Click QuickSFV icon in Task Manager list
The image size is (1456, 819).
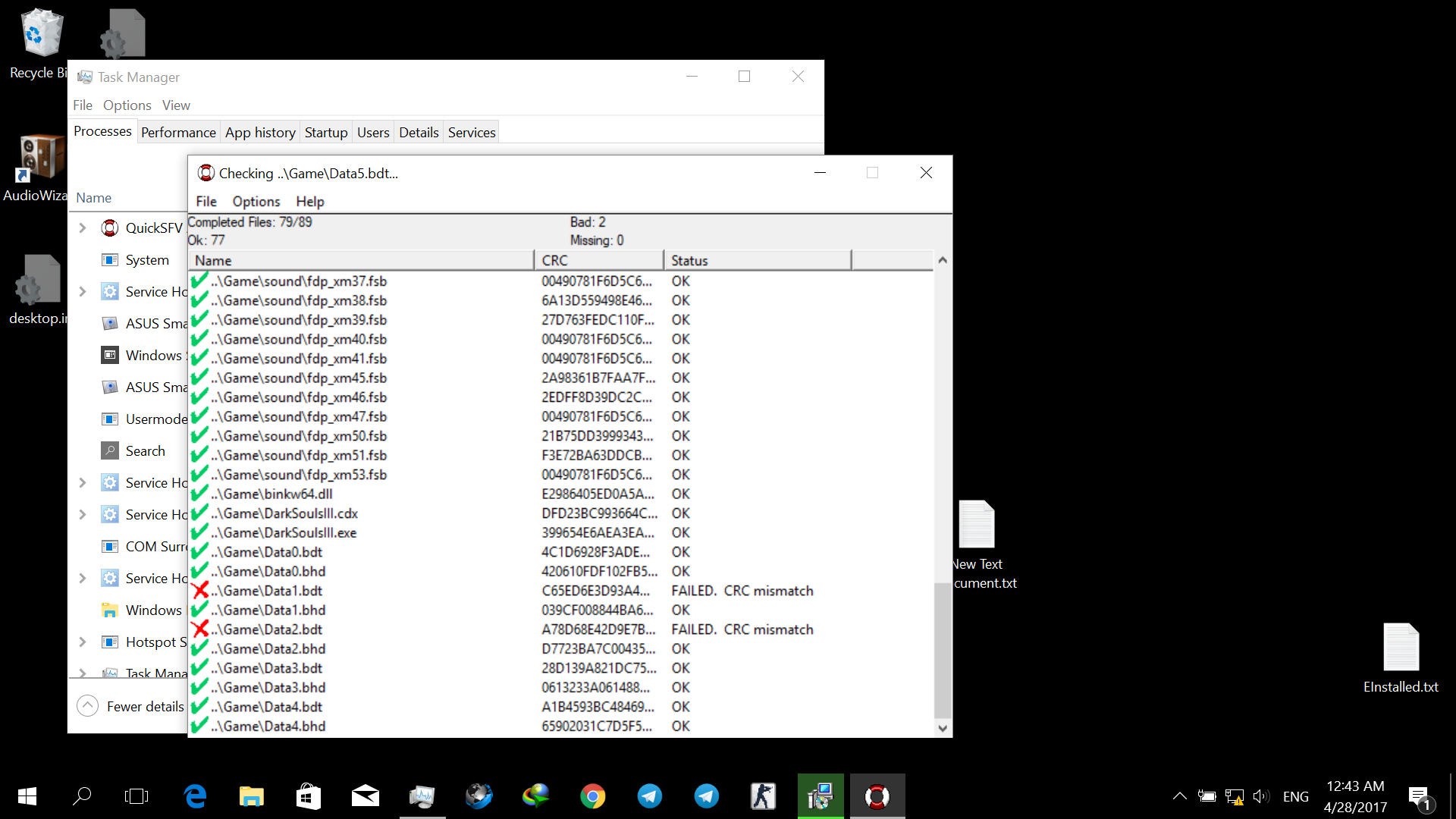[110, 228]
